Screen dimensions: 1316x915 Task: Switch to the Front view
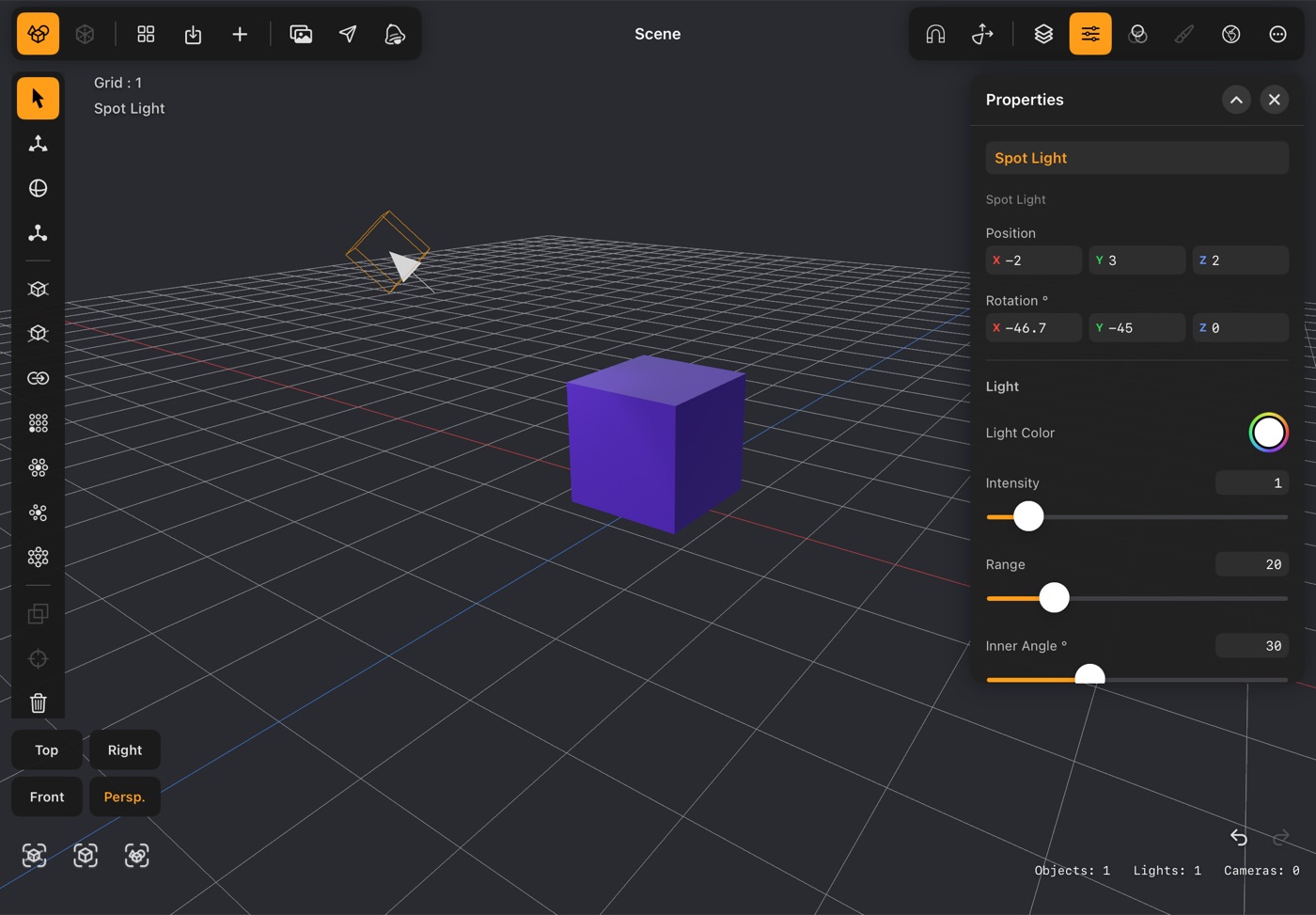click(x=47, y=797)
